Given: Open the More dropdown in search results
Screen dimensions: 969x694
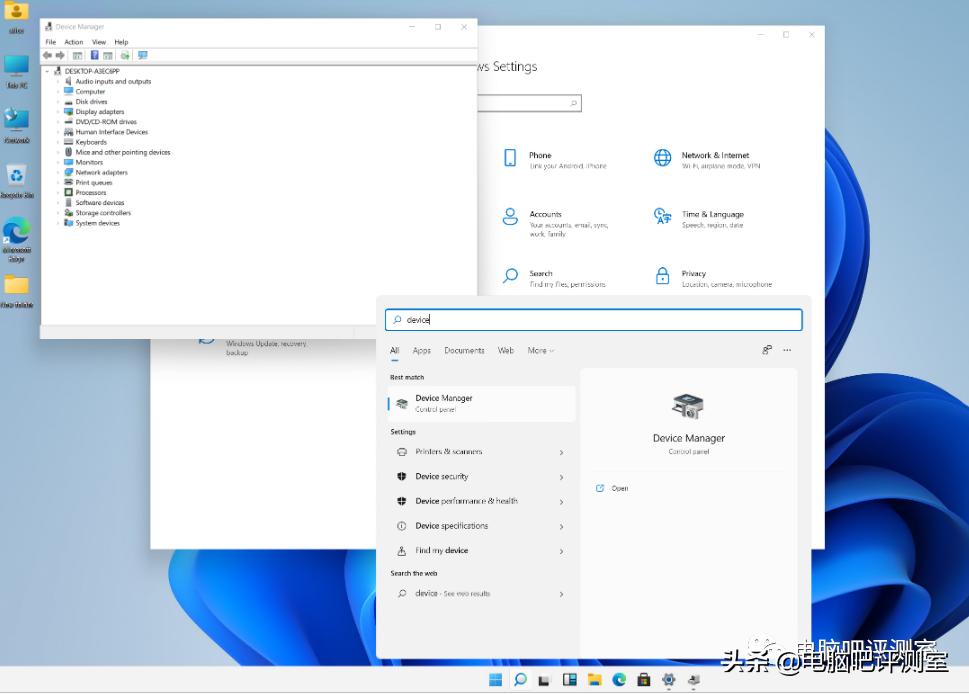Looking at the screenshot, I should pyautogui.click(x=541, y=351).
